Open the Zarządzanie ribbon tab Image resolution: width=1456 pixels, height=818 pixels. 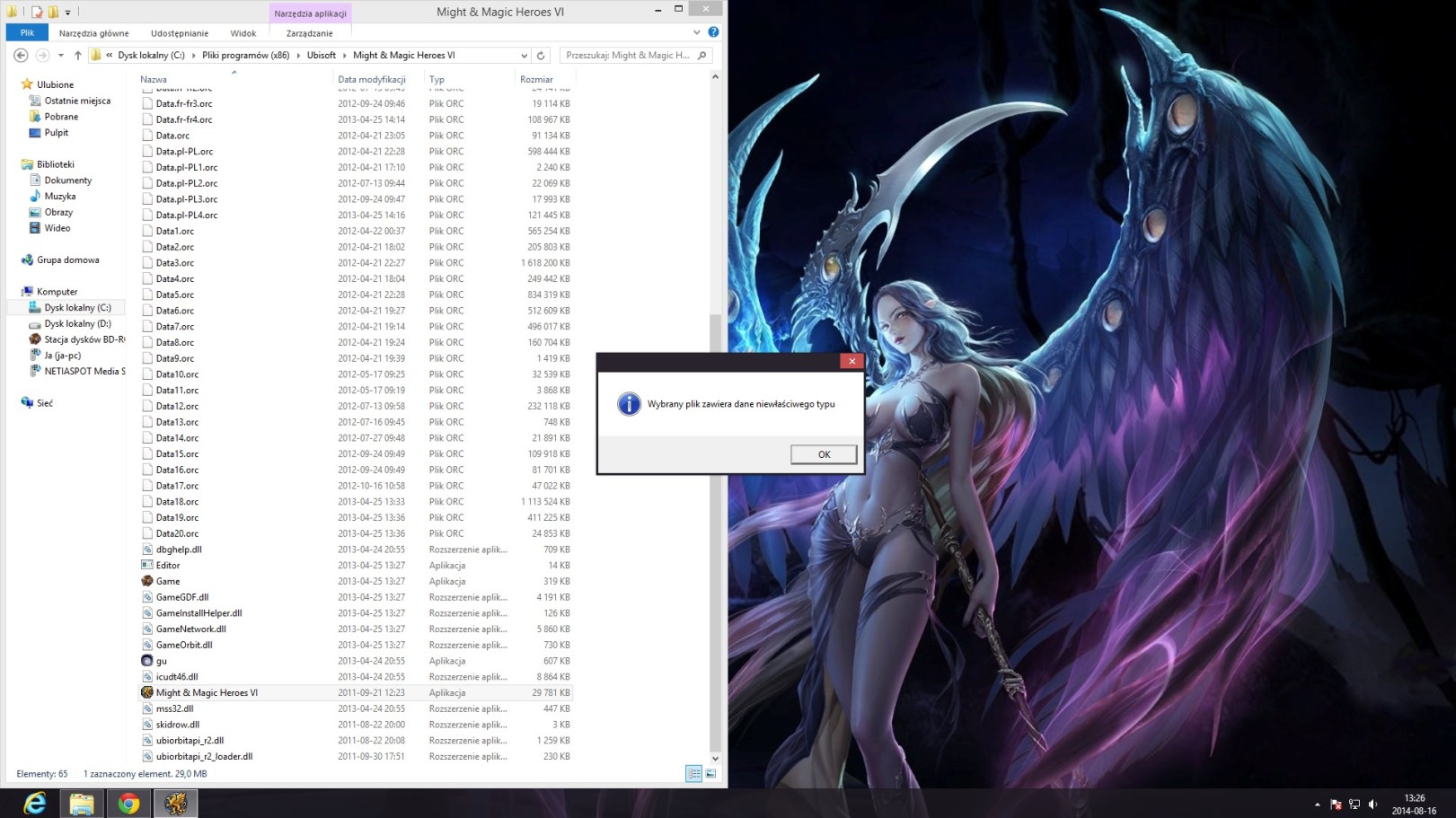[309, 33]
